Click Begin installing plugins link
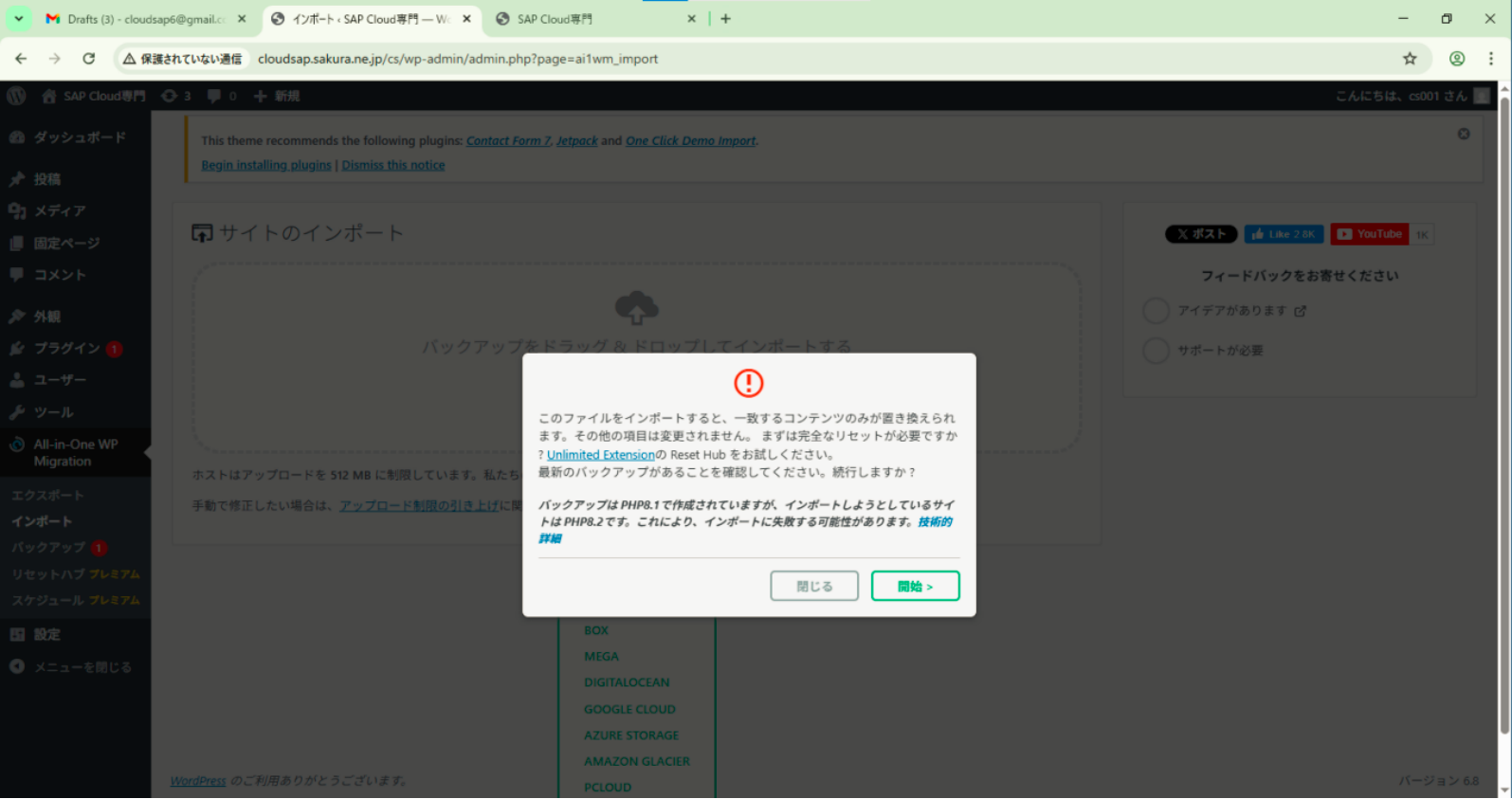 266,165
